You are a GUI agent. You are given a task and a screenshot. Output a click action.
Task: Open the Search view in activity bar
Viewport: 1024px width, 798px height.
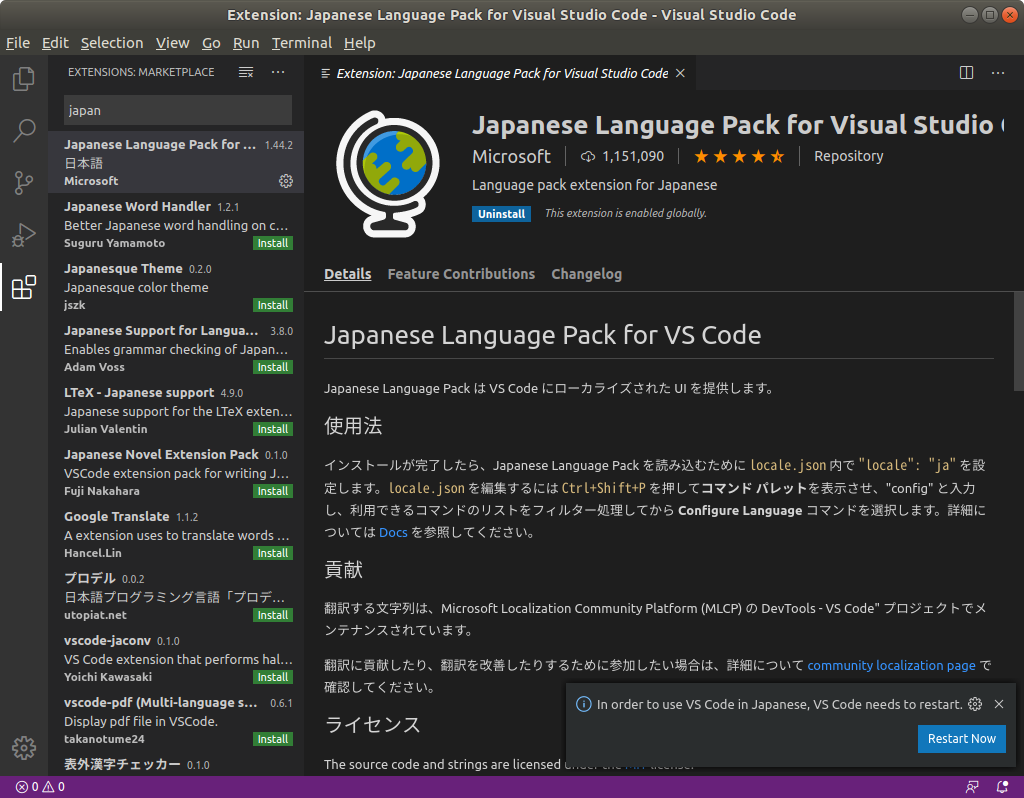click(24, 131)
